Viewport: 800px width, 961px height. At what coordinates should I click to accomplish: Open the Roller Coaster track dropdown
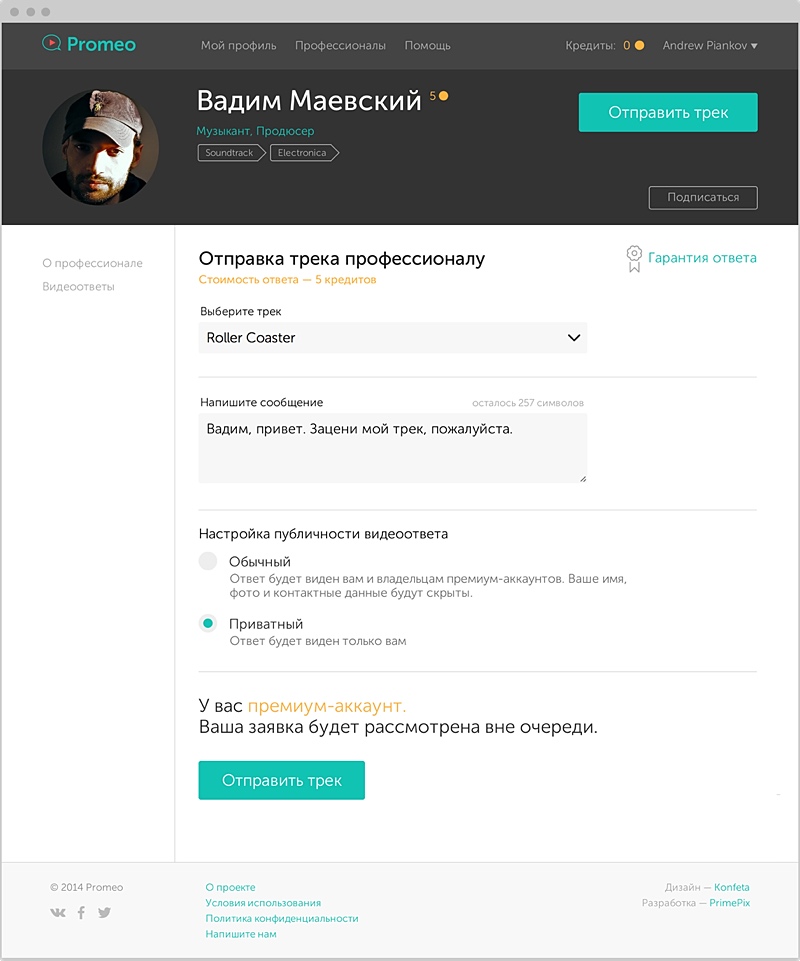pyautogui.click(x=392, y=338)
